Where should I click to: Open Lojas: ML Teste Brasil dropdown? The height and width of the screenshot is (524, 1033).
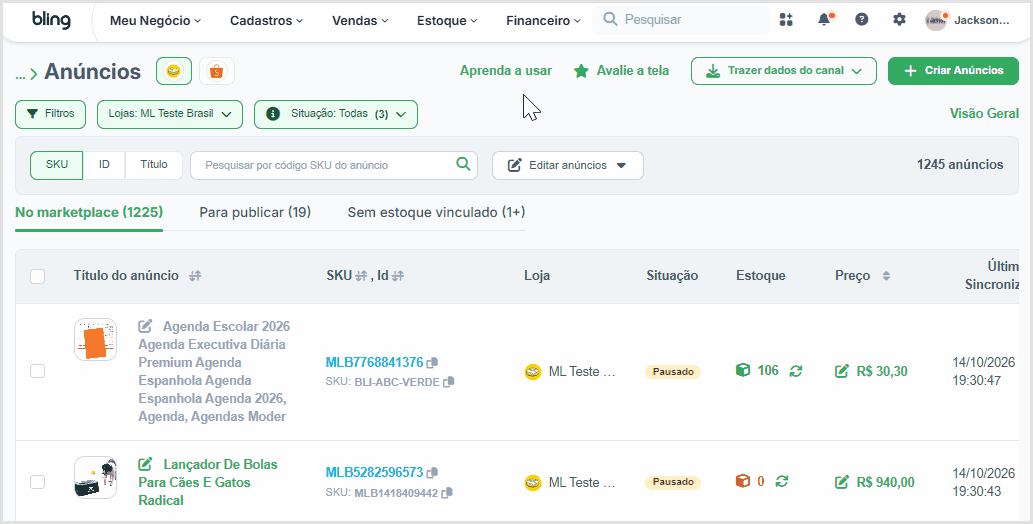[x=170, y=114]
